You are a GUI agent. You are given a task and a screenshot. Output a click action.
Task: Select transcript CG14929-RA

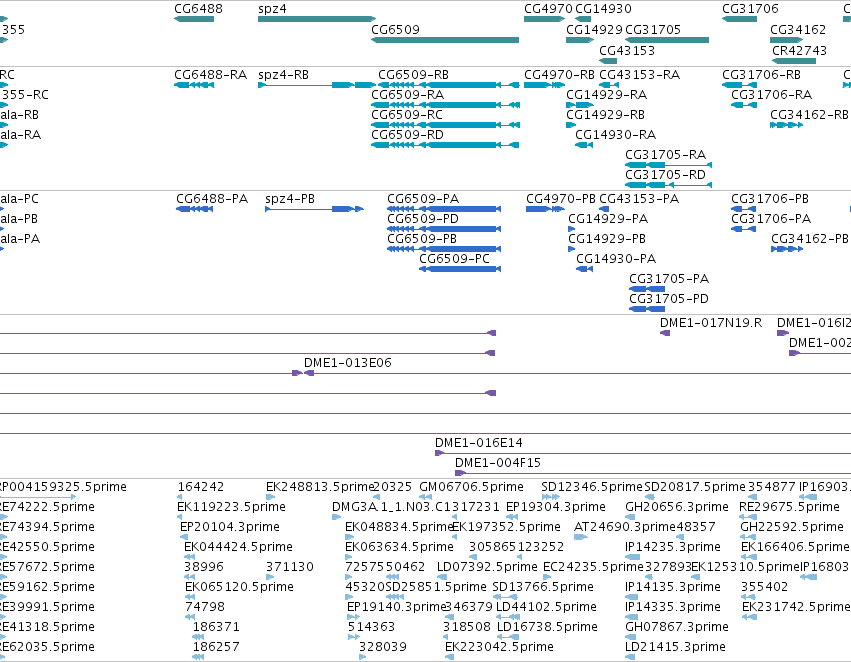pos(580,105)
